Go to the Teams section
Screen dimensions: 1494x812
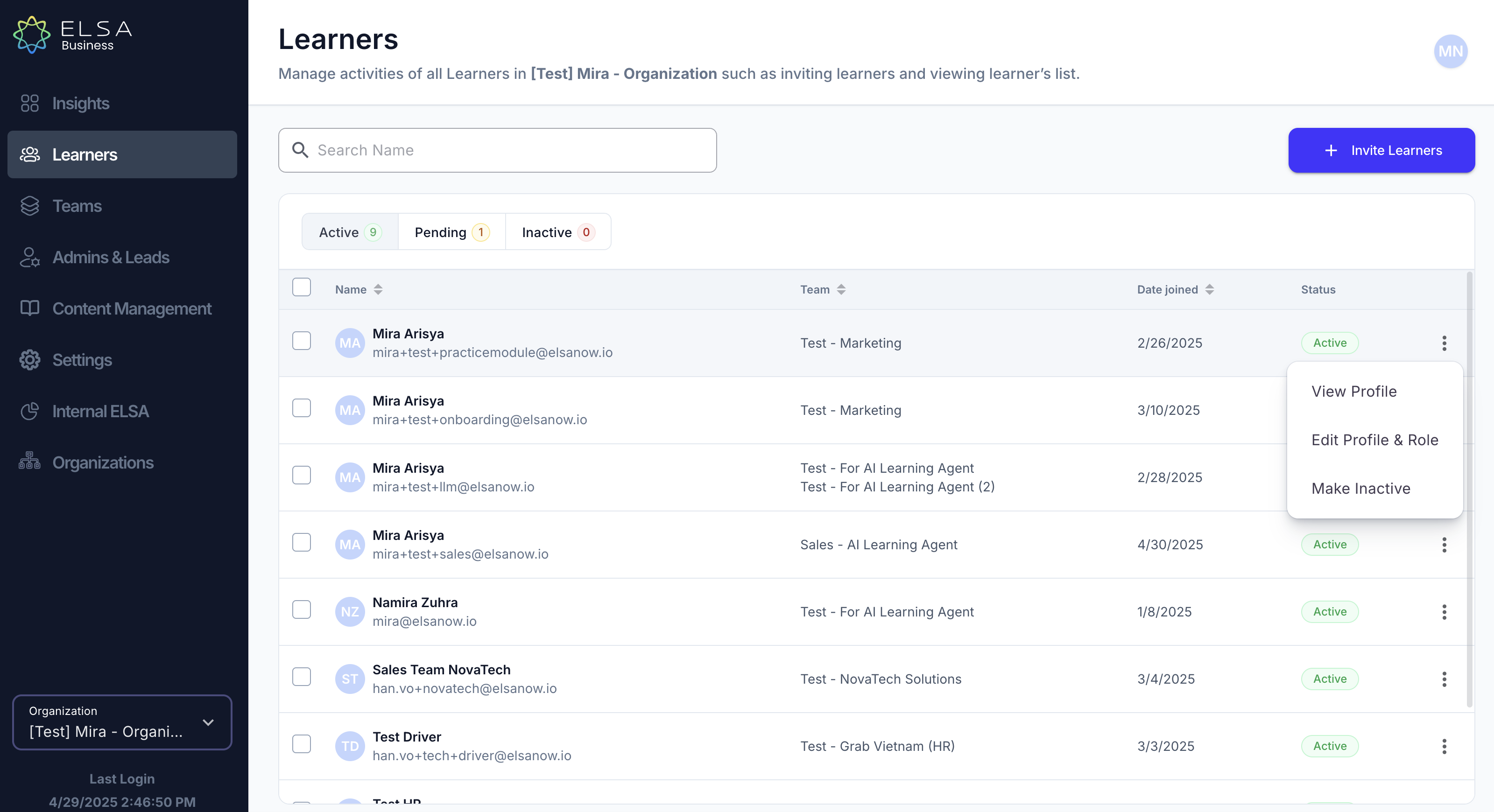coord(122,206)
